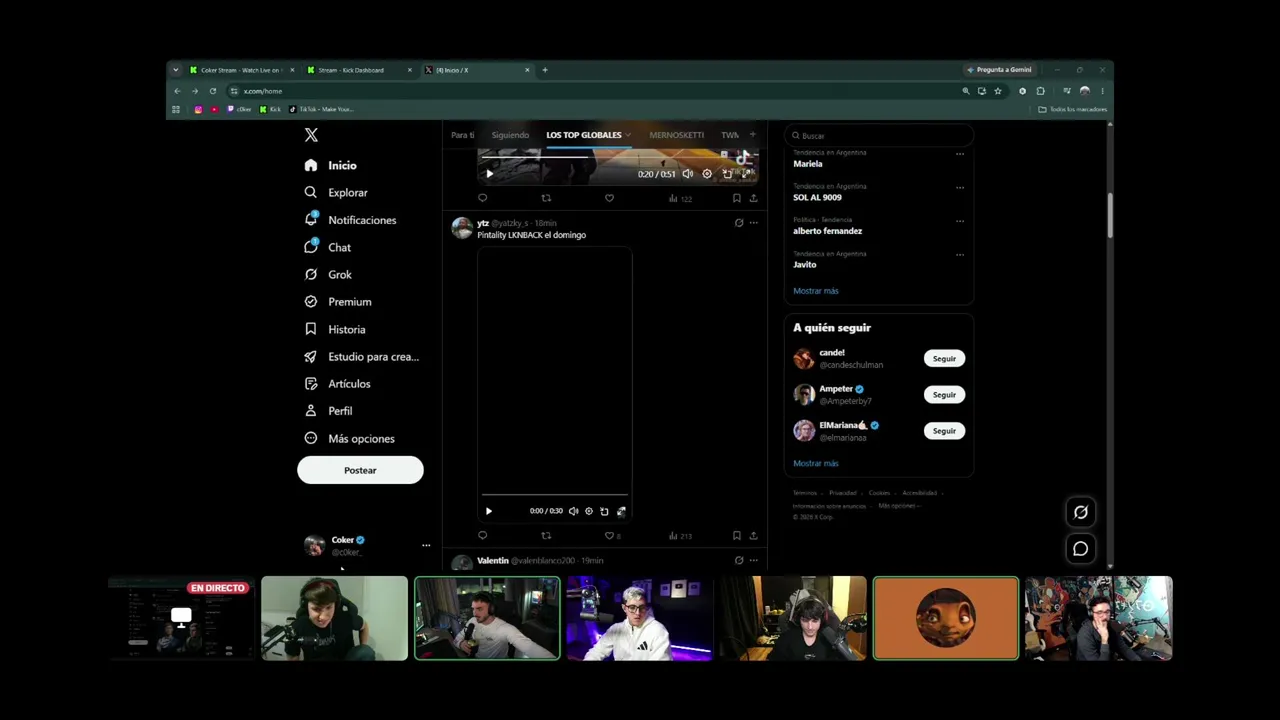Mute the 0:51 video

[687, 174]
